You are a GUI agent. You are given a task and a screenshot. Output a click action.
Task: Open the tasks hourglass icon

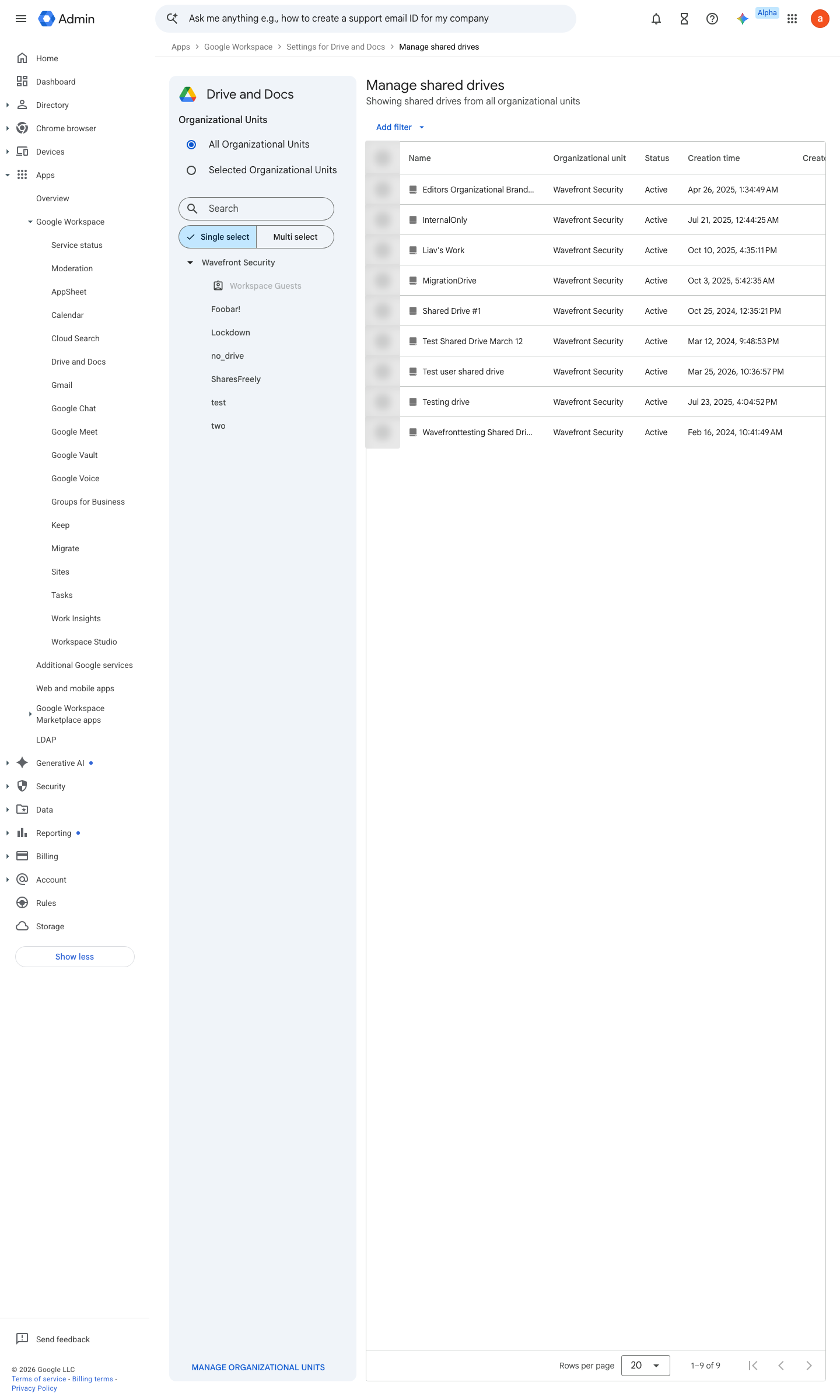point(684,19)
